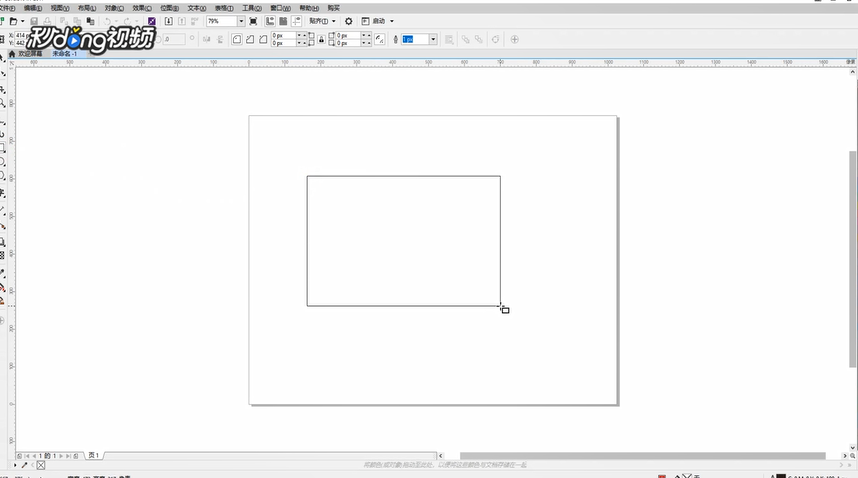Click the Save icon in the toolbar
This screenshot has height=478, width=858.
pyautogui.click(x=34, y=21)
